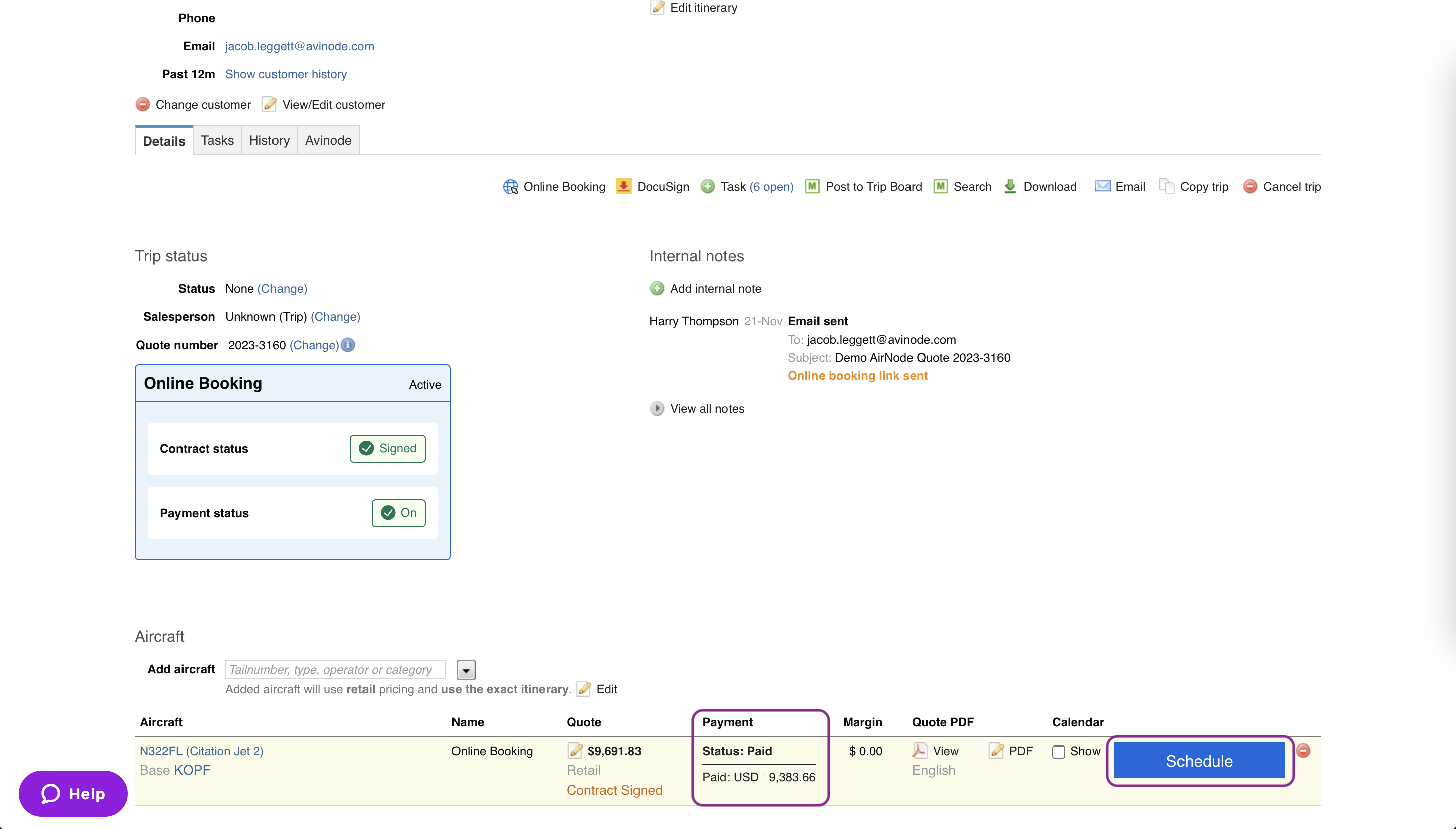Click the PDF edit pencil icon
Viewport: 1456px width, 829px height.
click(x=996, y=751)
